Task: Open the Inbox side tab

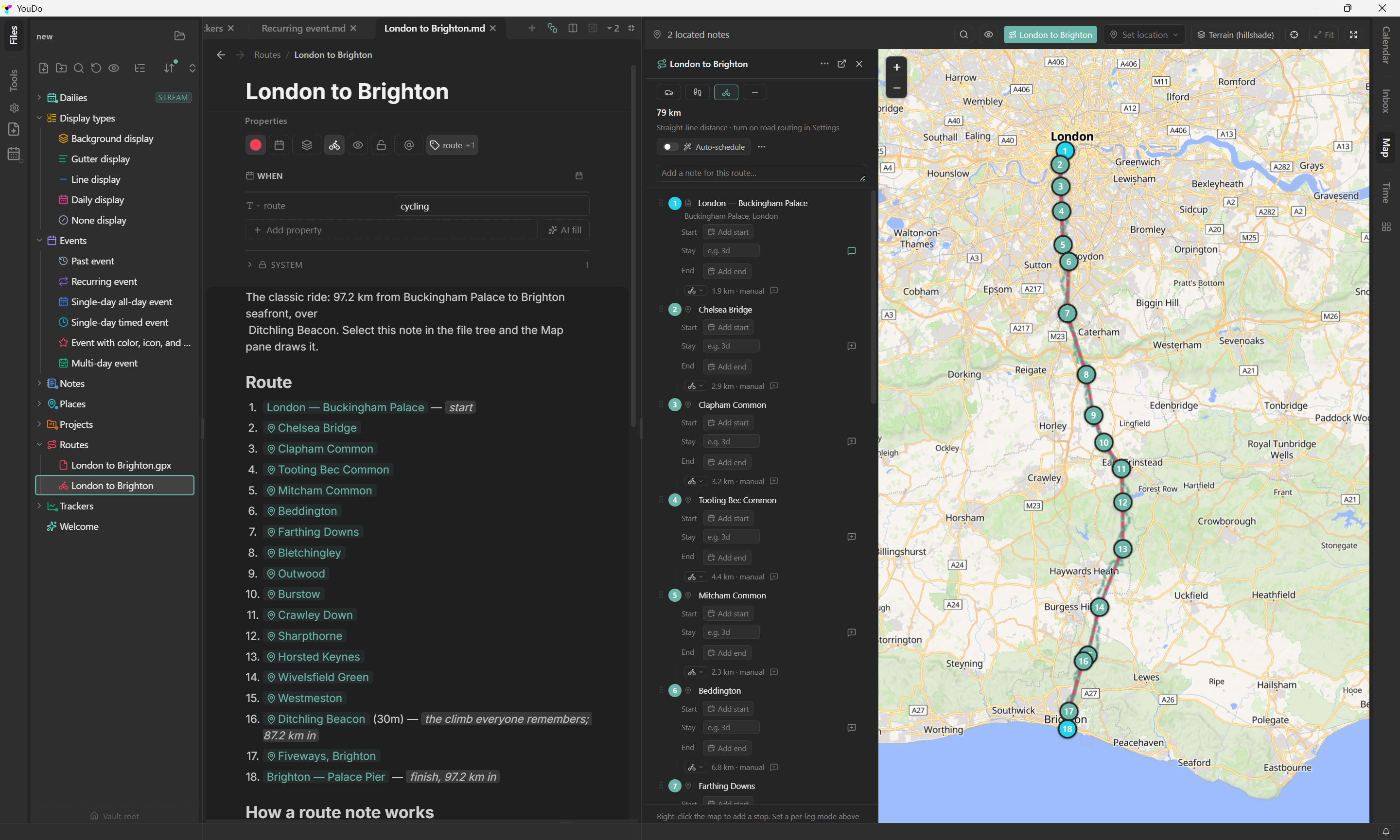Action: click(1386, 101)
